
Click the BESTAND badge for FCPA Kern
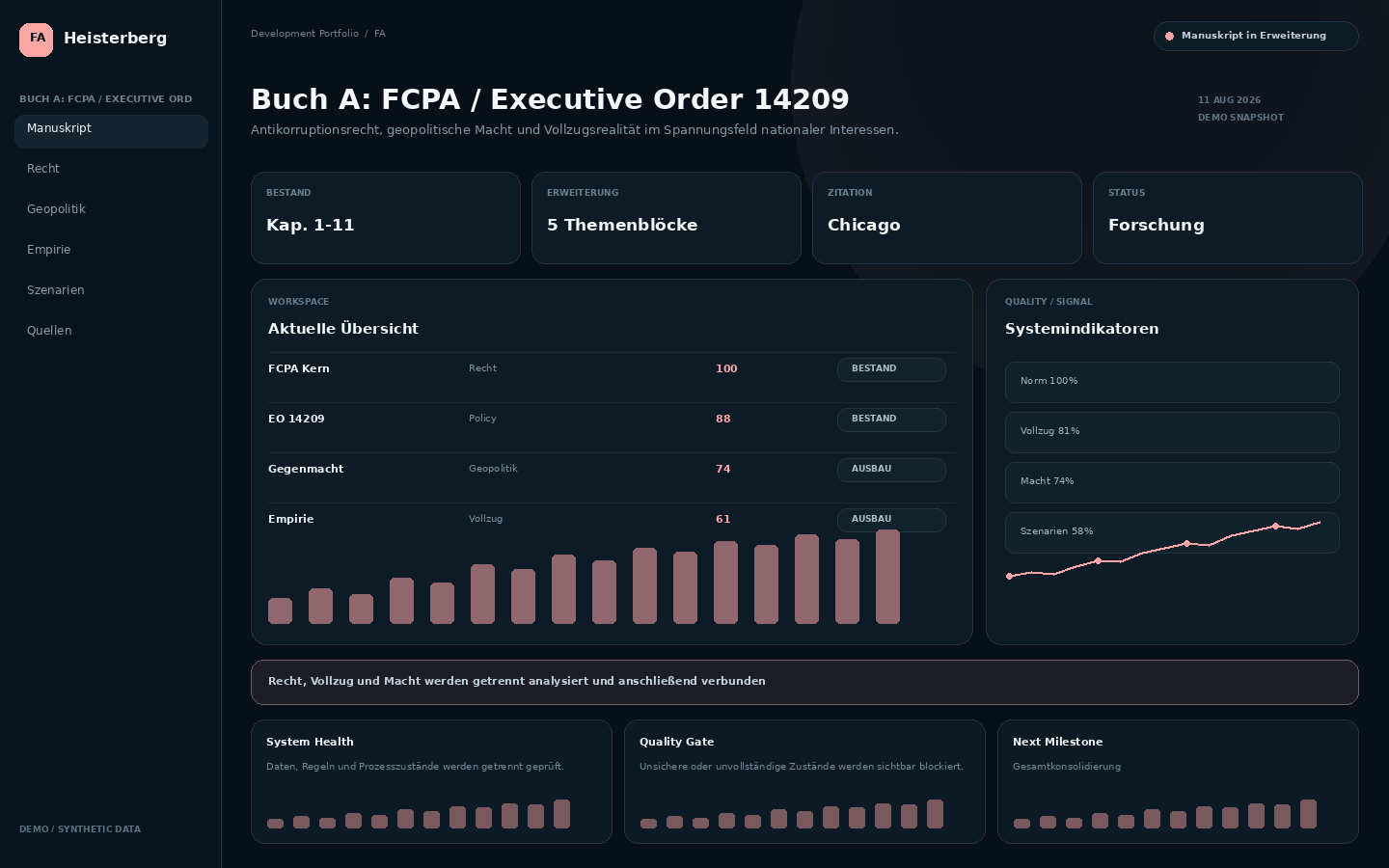[891, 369]
